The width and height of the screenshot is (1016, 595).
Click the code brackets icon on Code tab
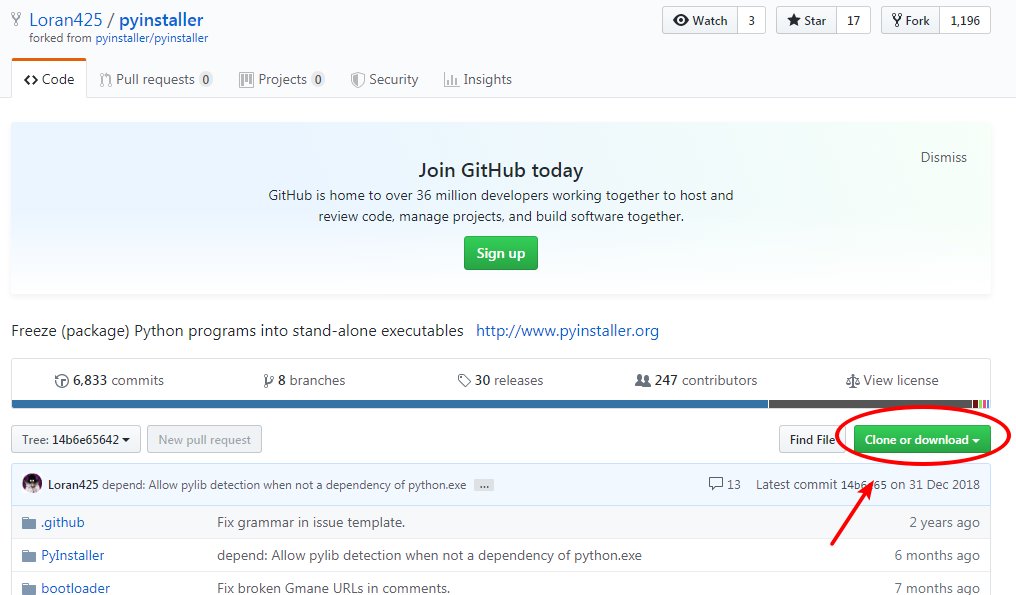coord(30,80)
